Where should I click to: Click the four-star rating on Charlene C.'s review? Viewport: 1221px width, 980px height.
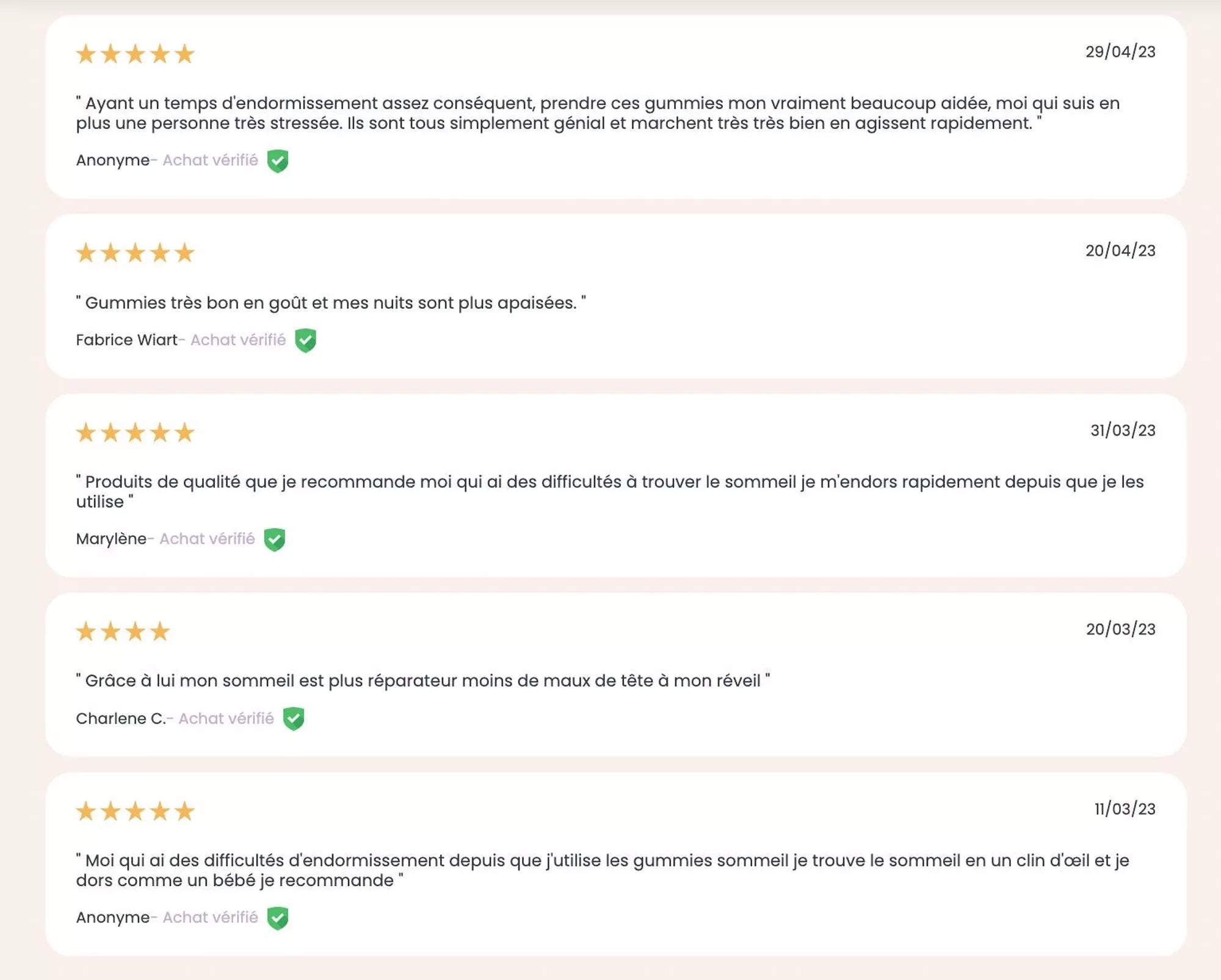(x=123, y=632)
